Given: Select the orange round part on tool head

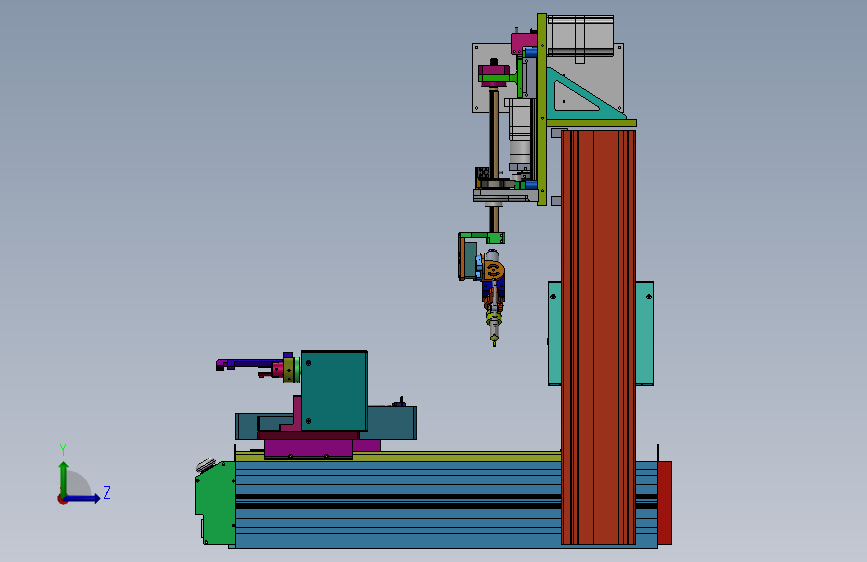Looking at the screenshot, I should (493, 271).
